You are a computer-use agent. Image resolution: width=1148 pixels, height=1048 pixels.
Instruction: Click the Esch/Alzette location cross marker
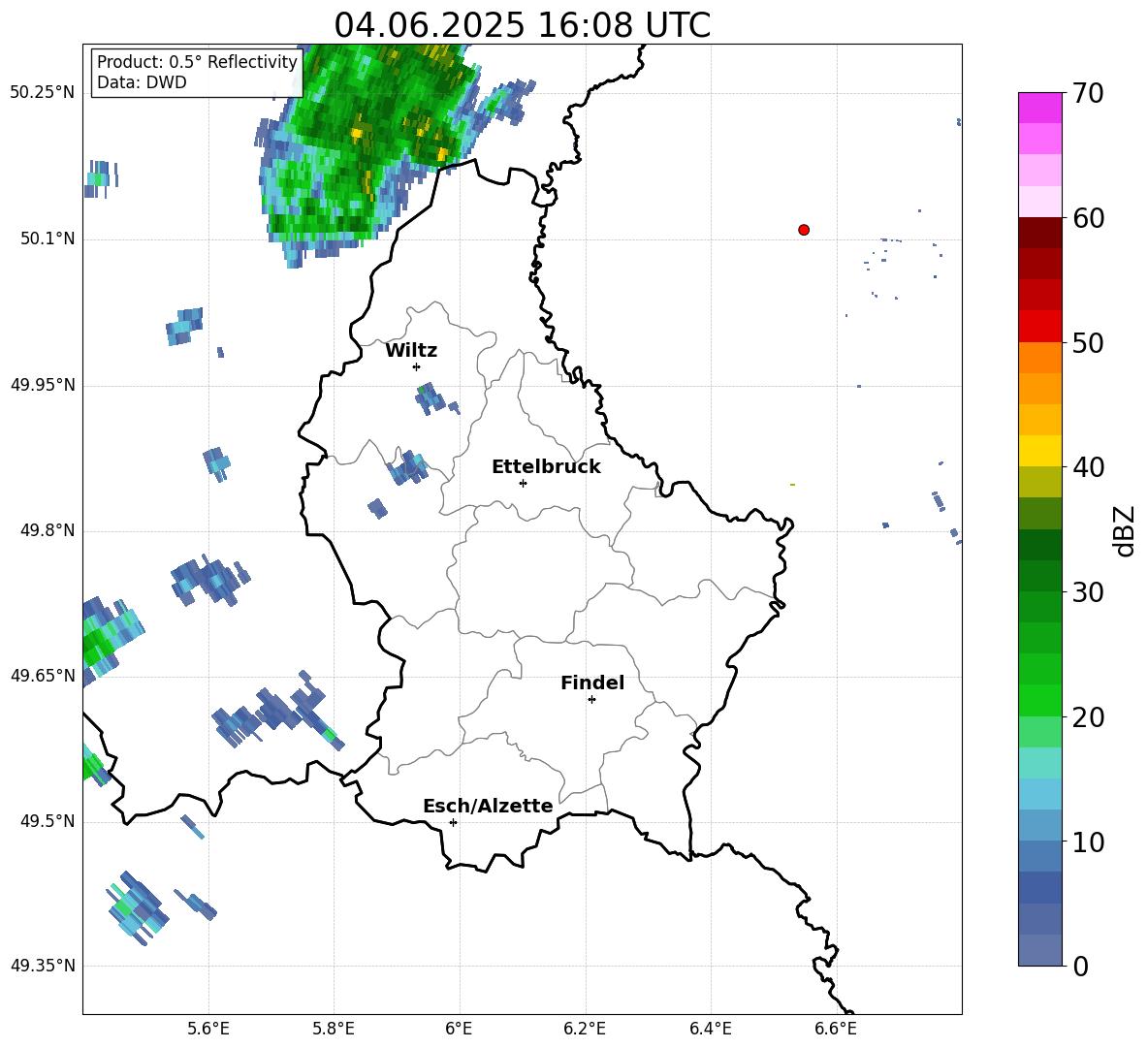click(x=453, y=822)
